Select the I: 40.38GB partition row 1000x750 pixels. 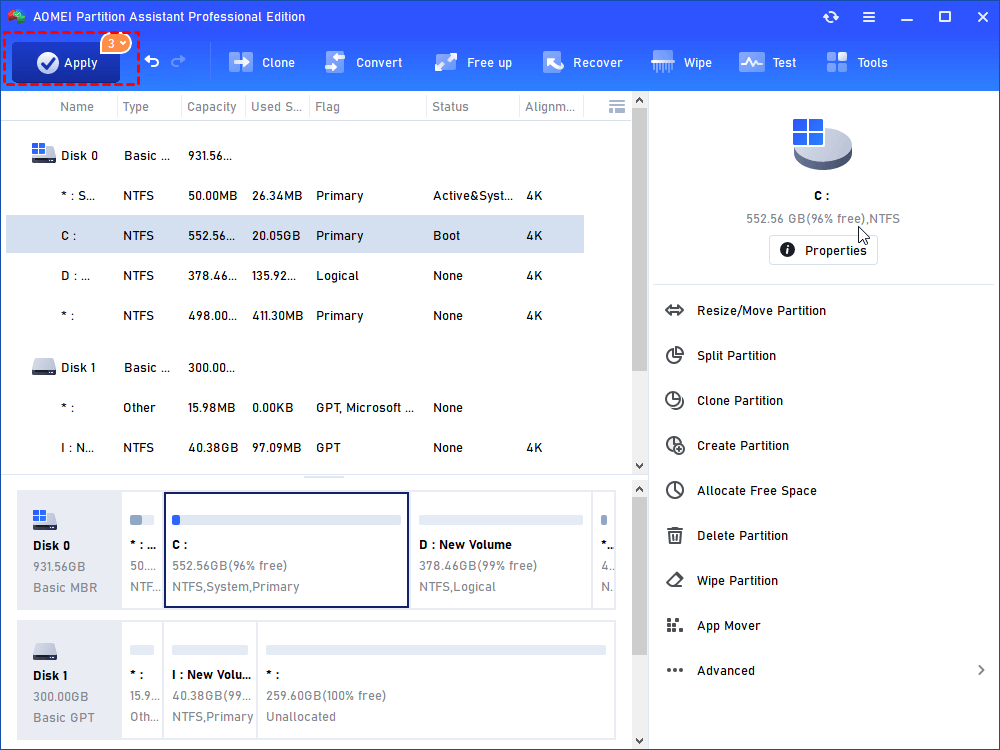point(295,448)
